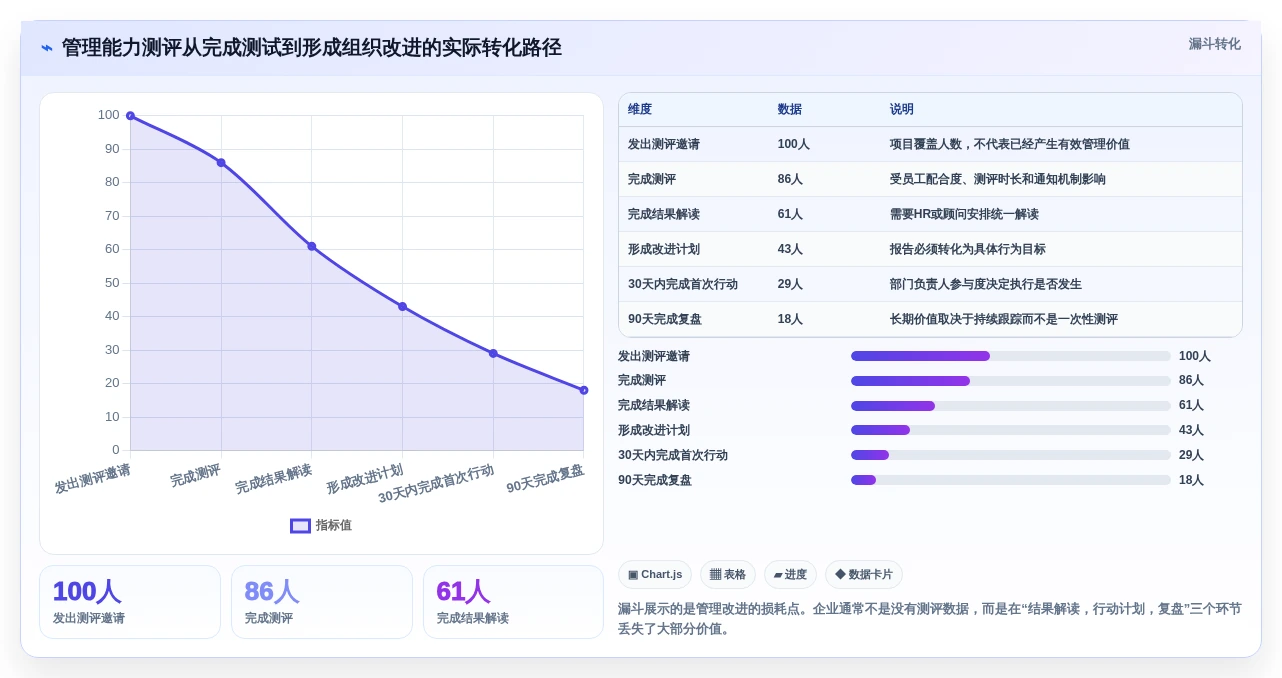The height and width of the screenshot is (678, 1282).
Task: Click the chart data point for 完成结果解读
Action: (x=311, y=246)
